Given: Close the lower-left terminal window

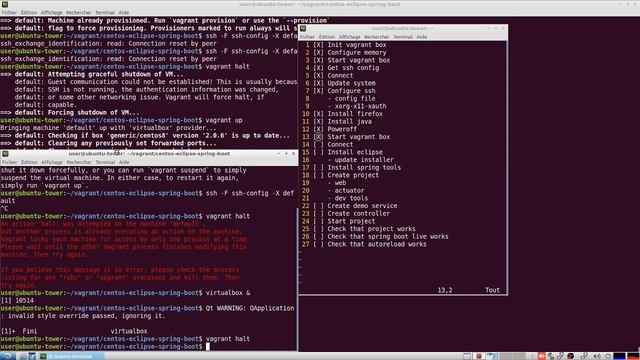Looking at the screenshot, I should 293,153.
